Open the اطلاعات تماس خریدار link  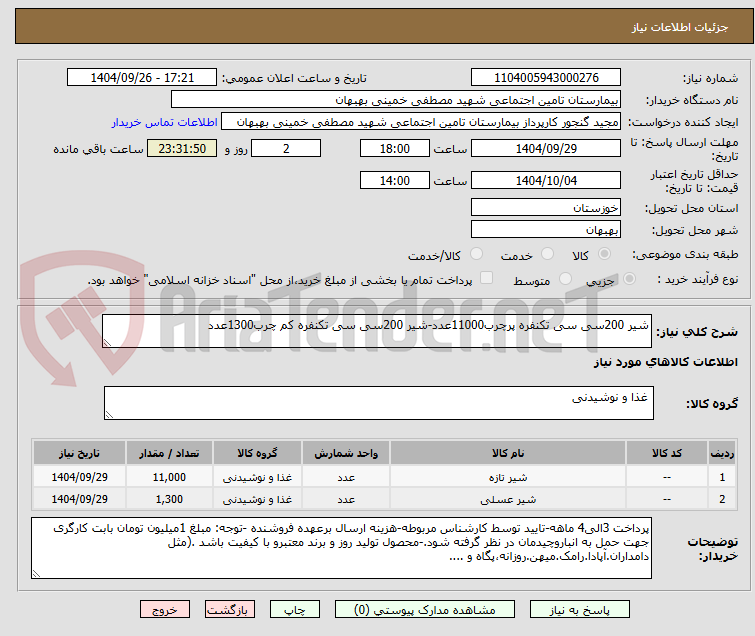pyautogui.click(x=165, y=122)
